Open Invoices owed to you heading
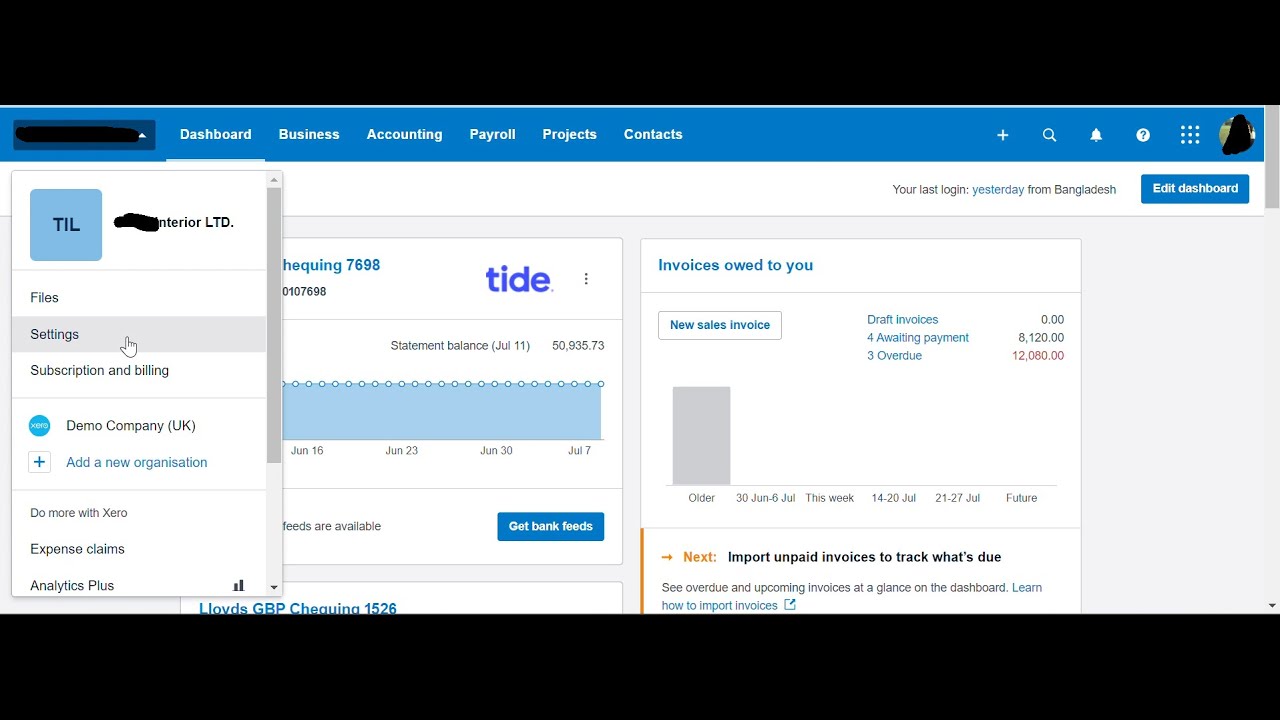The height and width of the screenshot is (720, 1280). point(735,265)
